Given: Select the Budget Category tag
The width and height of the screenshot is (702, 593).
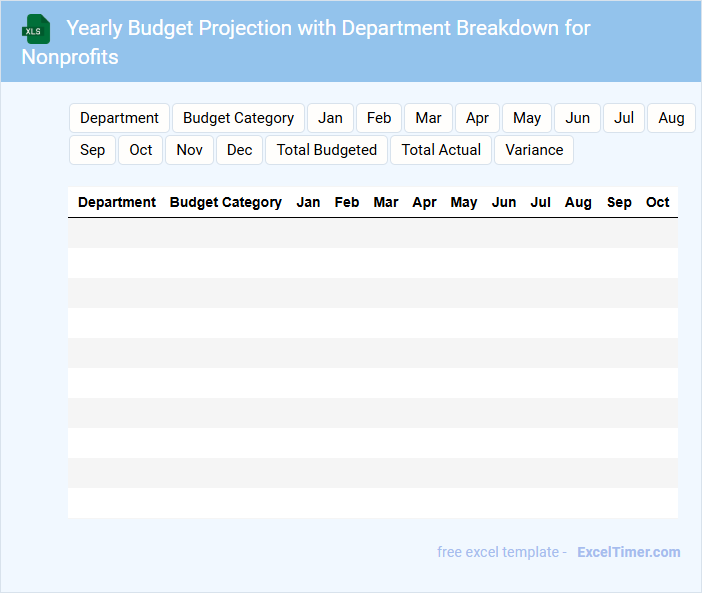Looking at the screenshot, I should (x=238, y=118).
